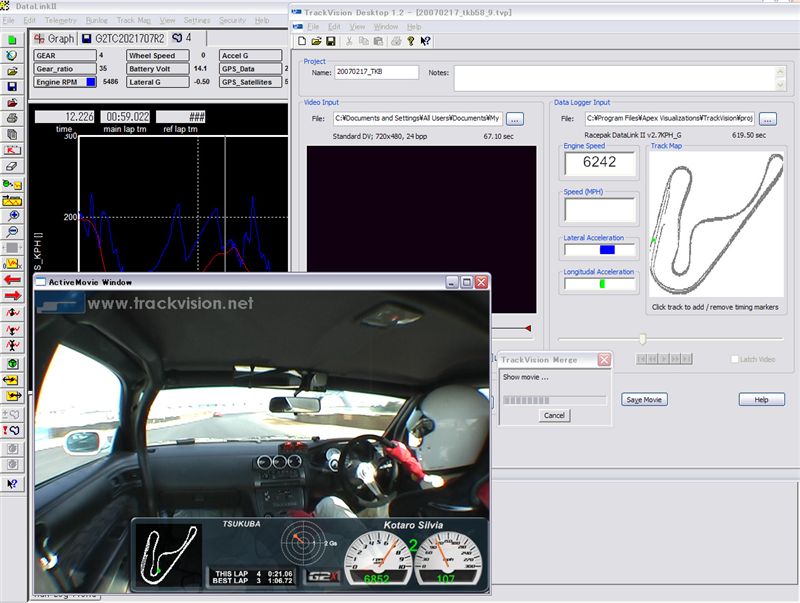800x603 pixels.
Task: Toggle the Latch Video checkbox
Action: [x=735, y=359]
